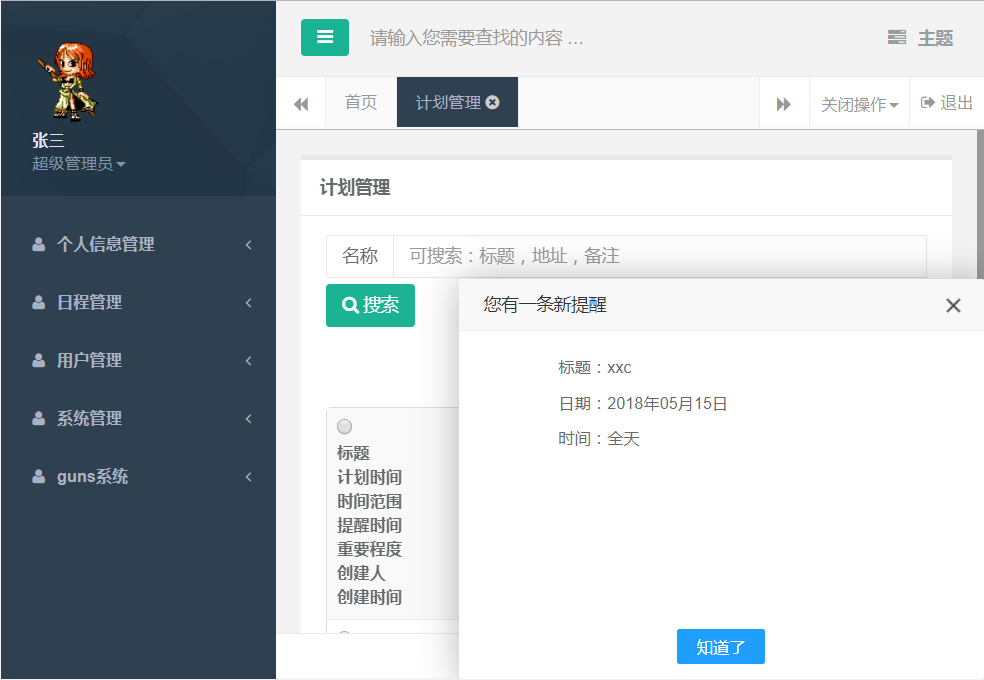Screen dimensions: 984x680
Task: Click the person icon beside 用户管理
Action: [x=38, y=360]
